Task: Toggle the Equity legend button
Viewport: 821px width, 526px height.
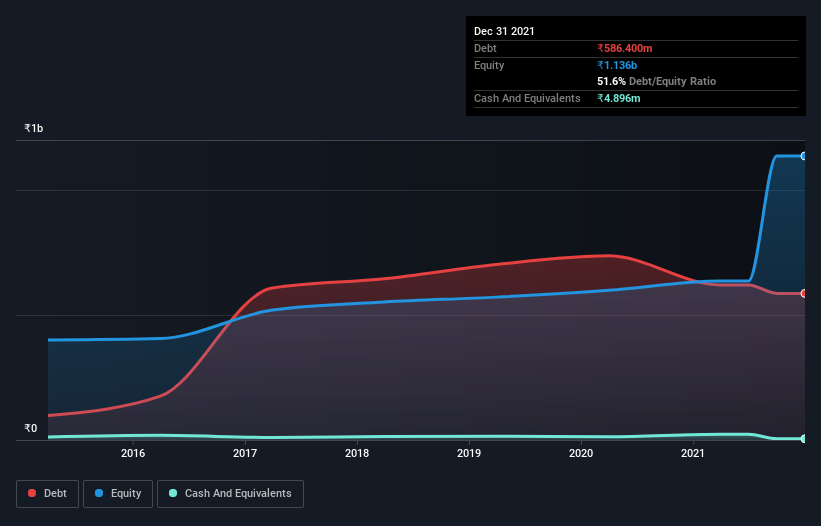Action: click(118, 494)
